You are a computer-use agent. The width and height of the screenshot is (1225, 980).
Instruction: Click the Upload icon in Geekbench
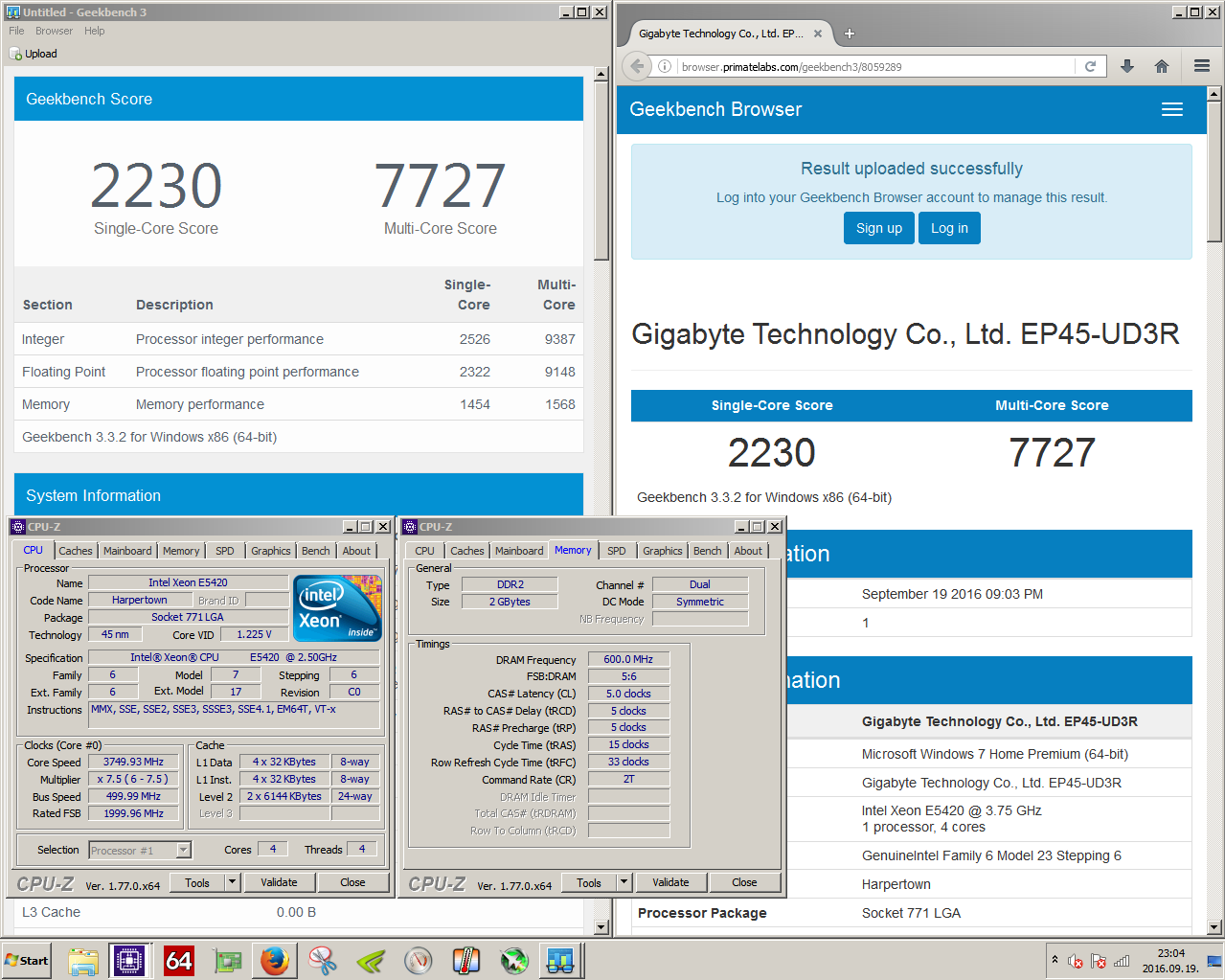coord(15,54)
